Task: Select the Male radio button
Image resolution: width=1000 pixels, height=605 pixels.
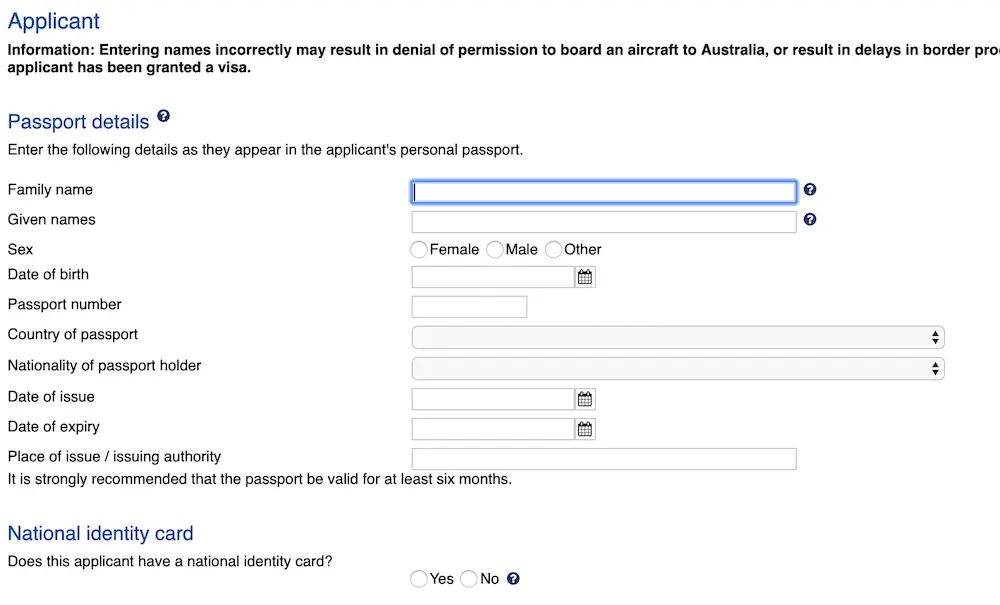Action: point(494,249)
